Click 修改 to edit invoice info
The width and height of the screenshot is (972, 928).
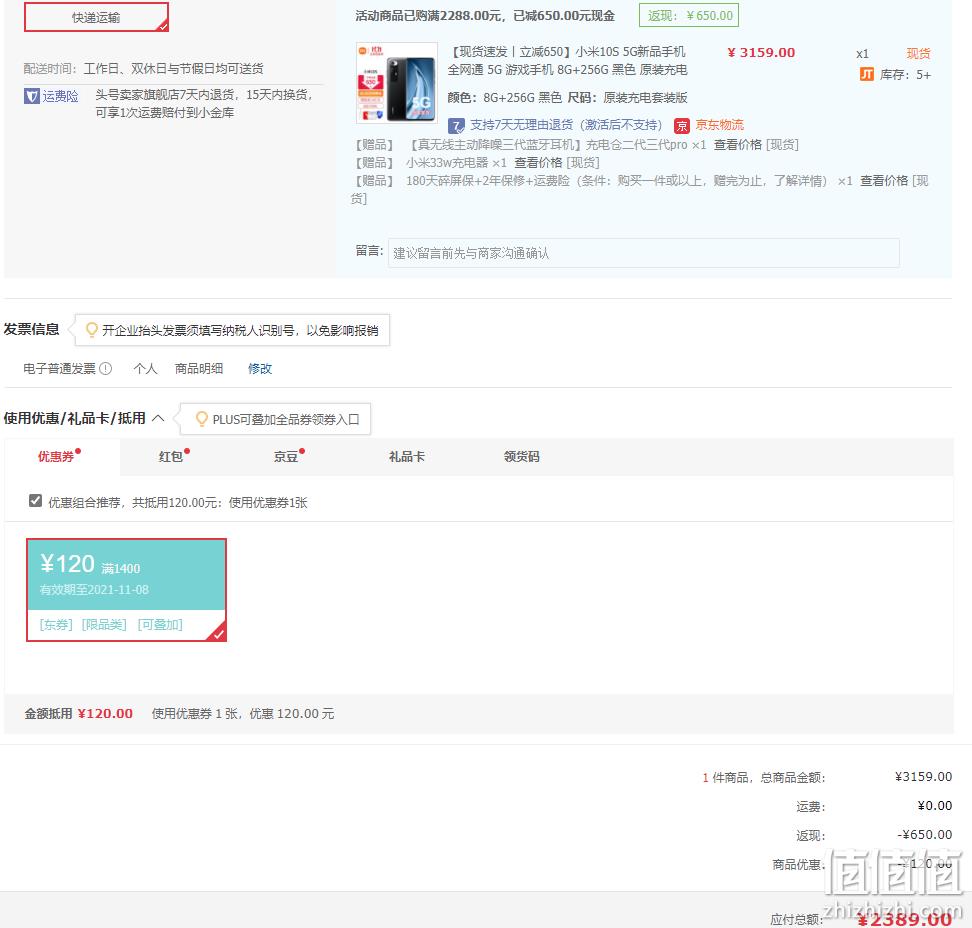point(260,369)
